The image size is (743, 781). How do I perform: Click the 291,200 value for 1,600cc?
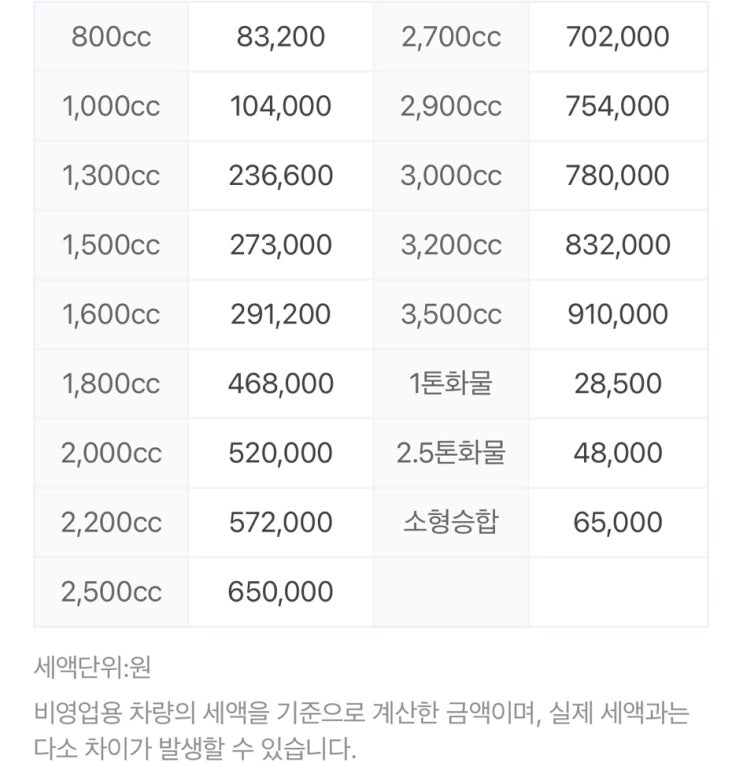point(280,314)
